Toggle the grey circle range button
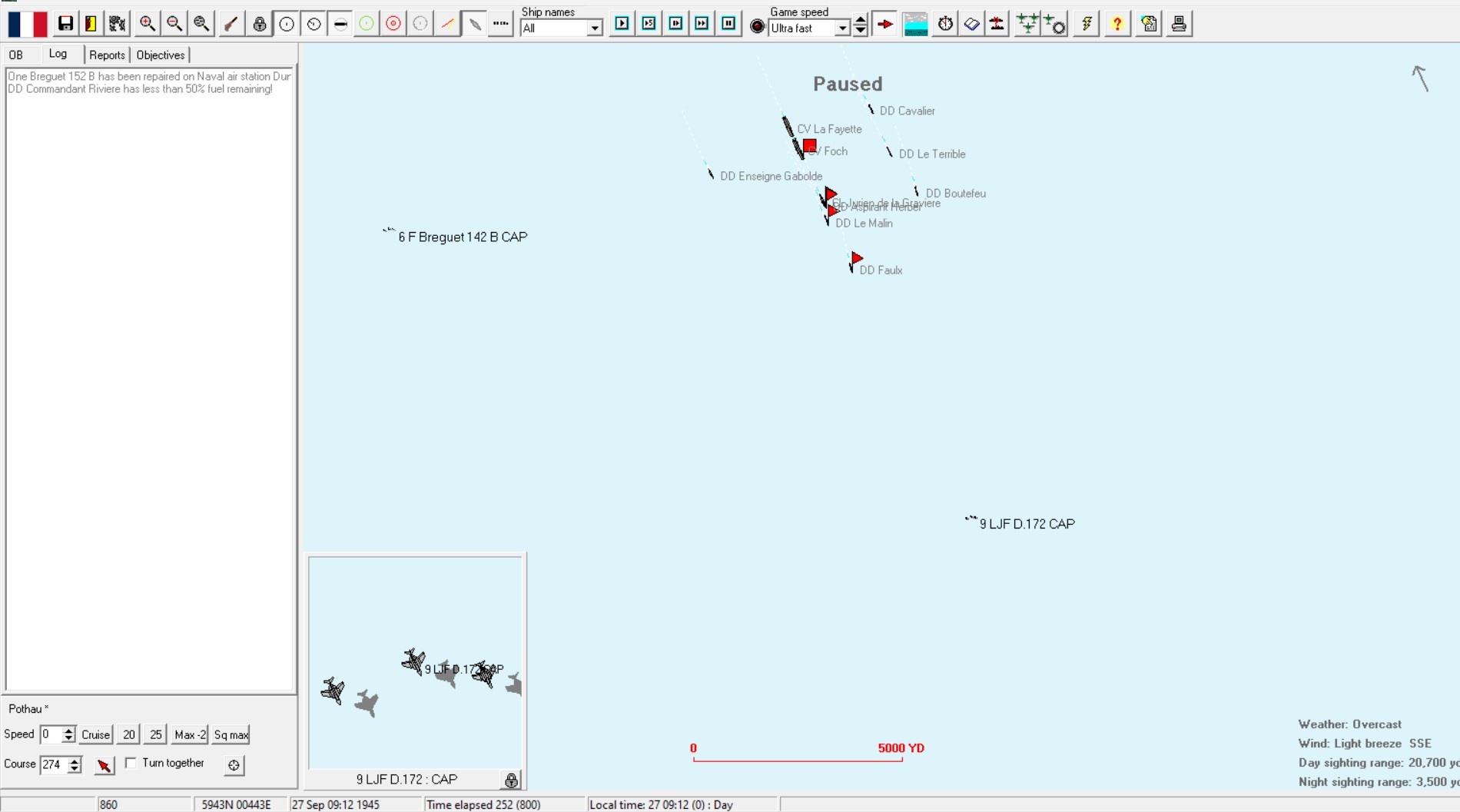 [420, 25]
